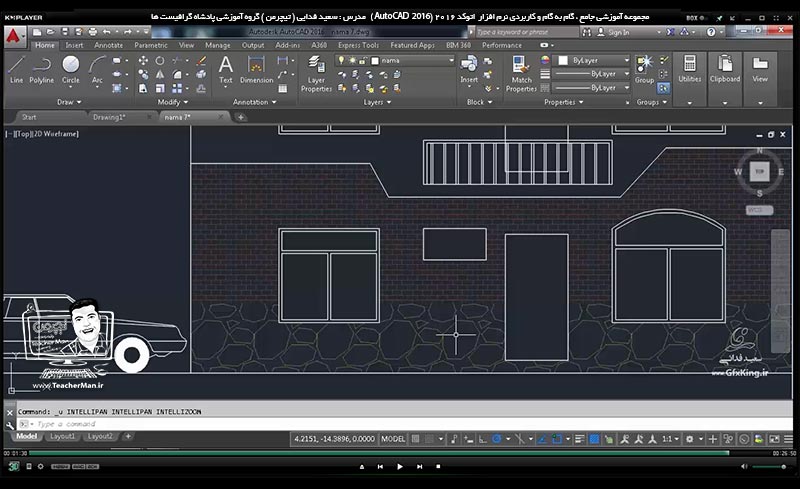
Task: Click the Start file tab
Action: click(x=29, y=117)
